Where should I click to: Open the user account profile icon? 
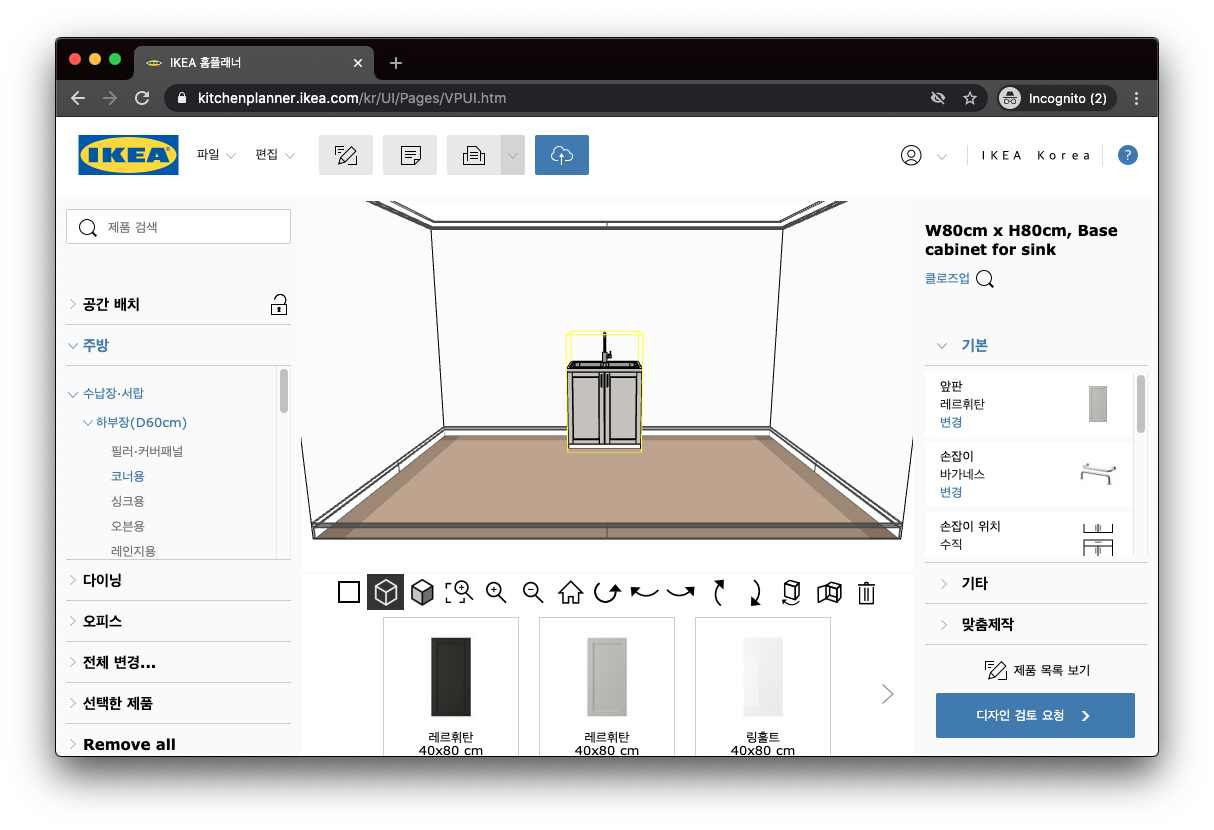pyautogui.click(x=911, y=155)
